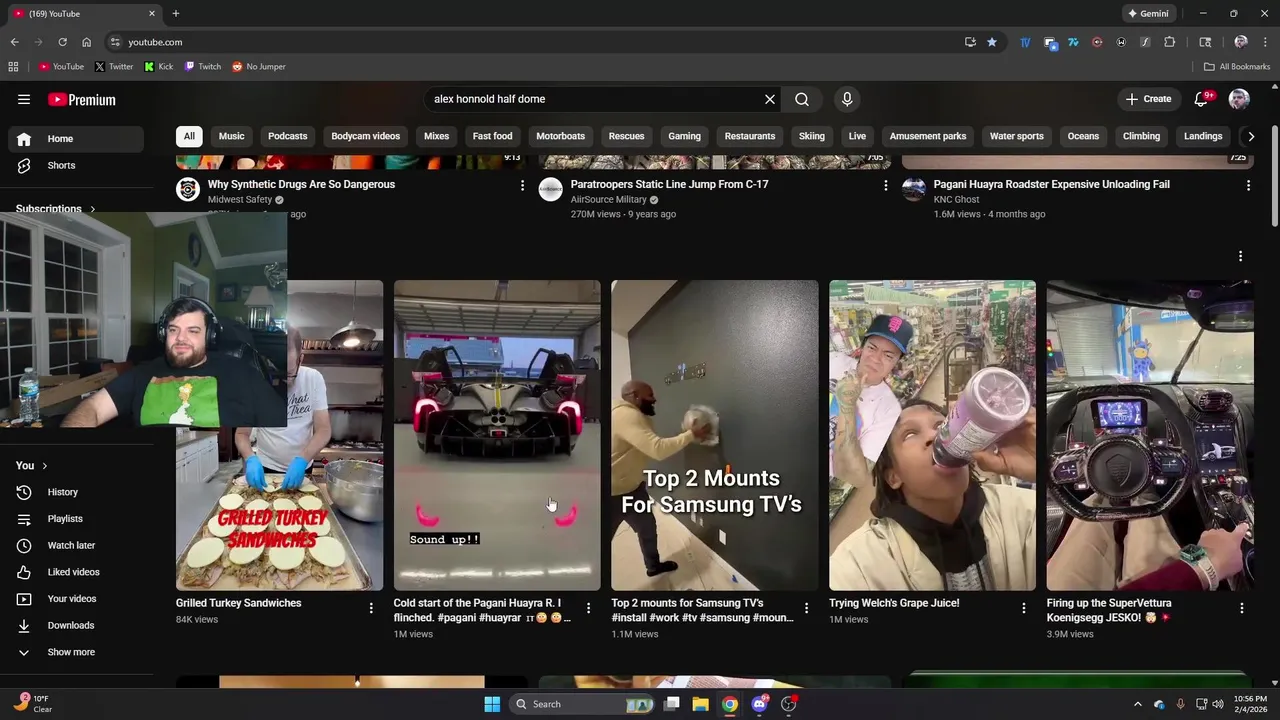Viewport: 1280px width, 720px height.
Task: Open Grilled Turkey Sandwiches title link
Action: [238, 603]
